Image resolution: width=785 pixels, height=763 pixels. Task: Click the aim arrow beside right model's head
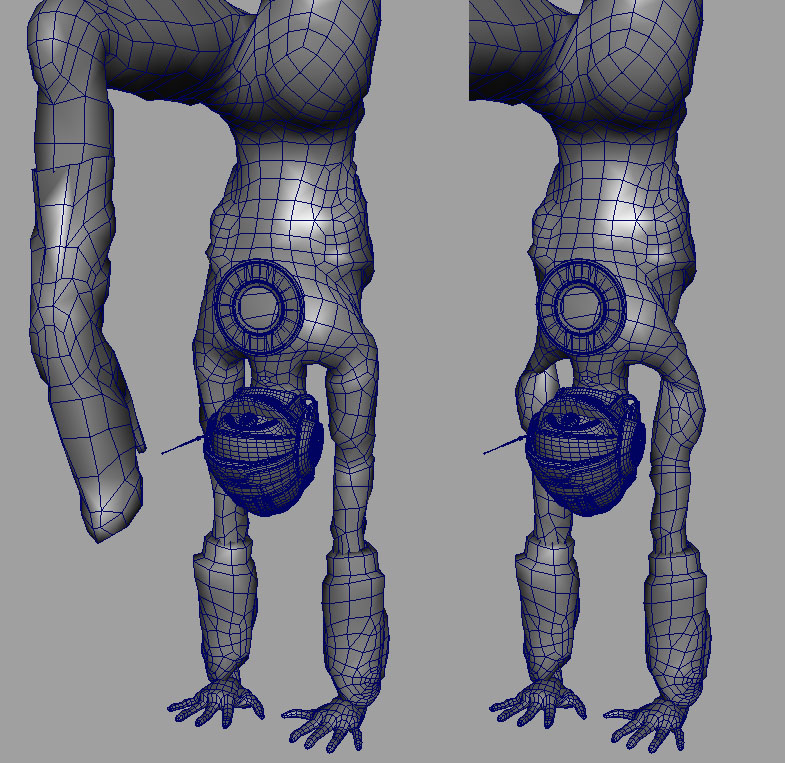tap(504, 445)
